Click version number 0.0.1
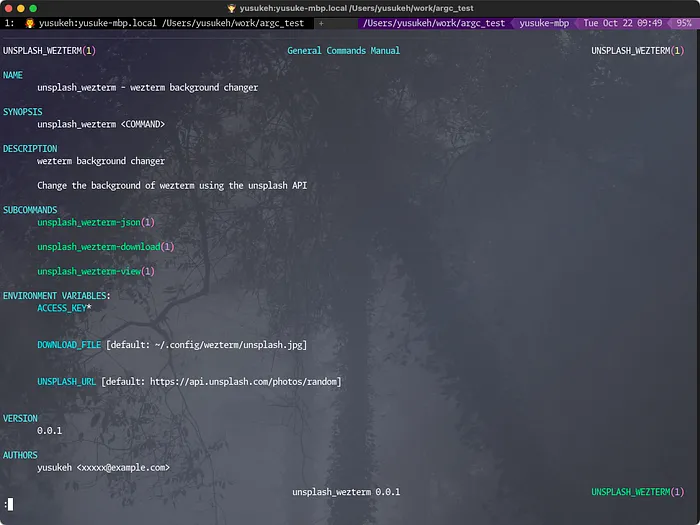 (50, 431)
